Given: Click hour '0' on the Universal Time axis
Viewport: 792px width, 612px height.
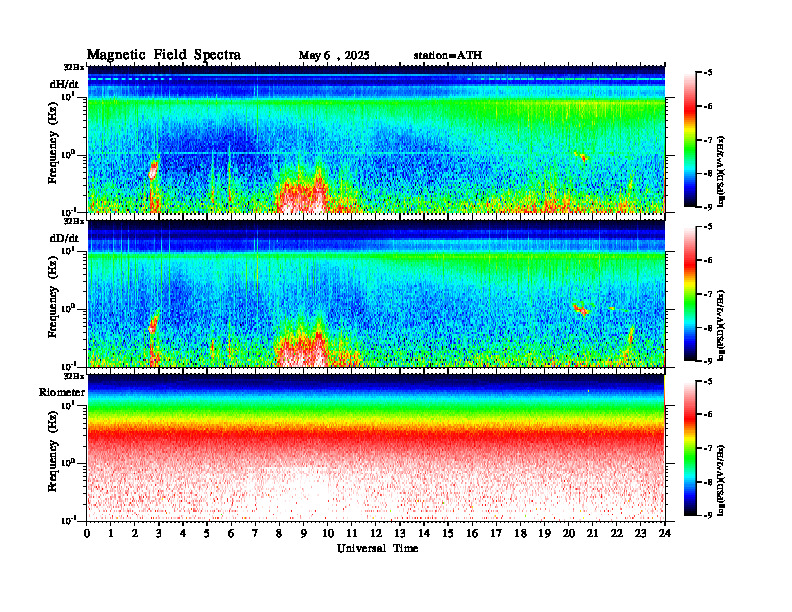Looking at the screenshot, I should point(87,534).
